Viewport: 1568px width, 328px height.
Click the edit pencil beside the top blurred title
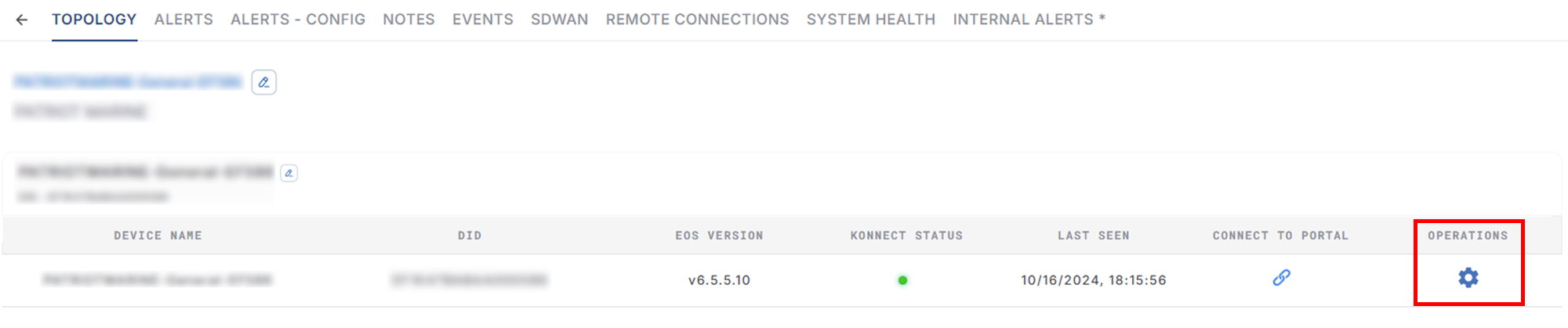click(x=263, y=82)
